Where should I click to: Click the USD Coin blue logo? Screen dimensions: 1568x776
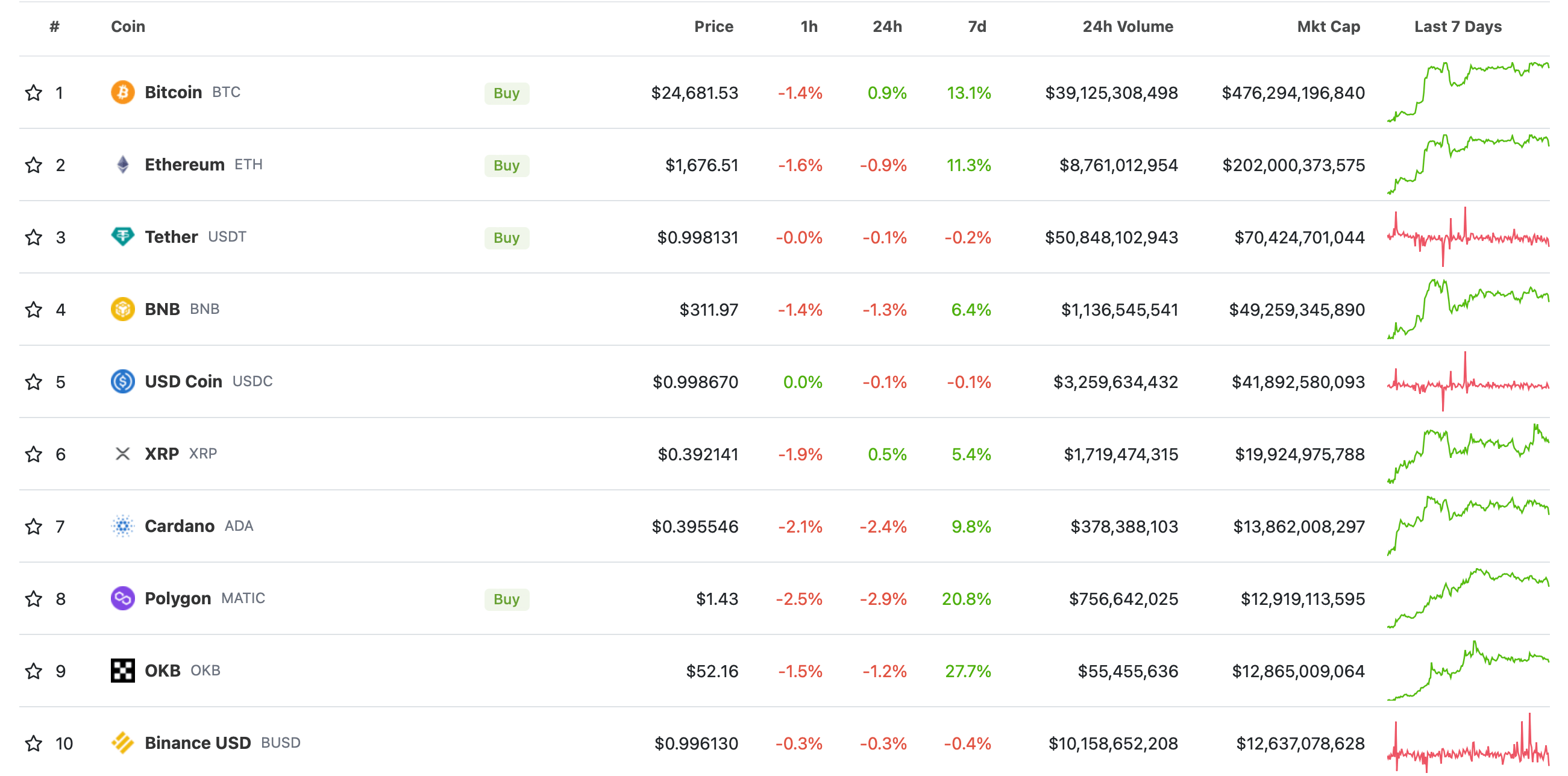tap(122, 381)
